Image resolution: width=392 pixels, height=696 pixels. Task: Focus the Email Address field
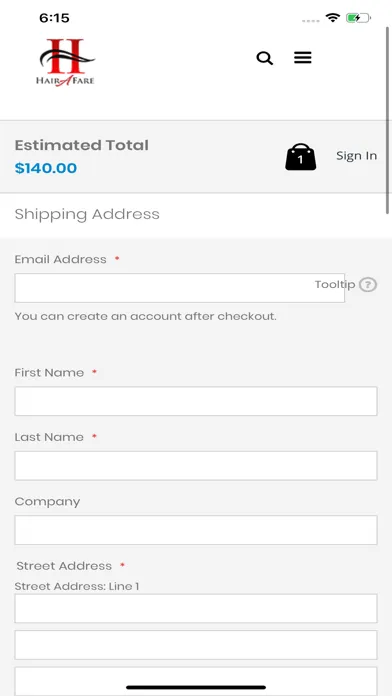(x=179, y=288)
